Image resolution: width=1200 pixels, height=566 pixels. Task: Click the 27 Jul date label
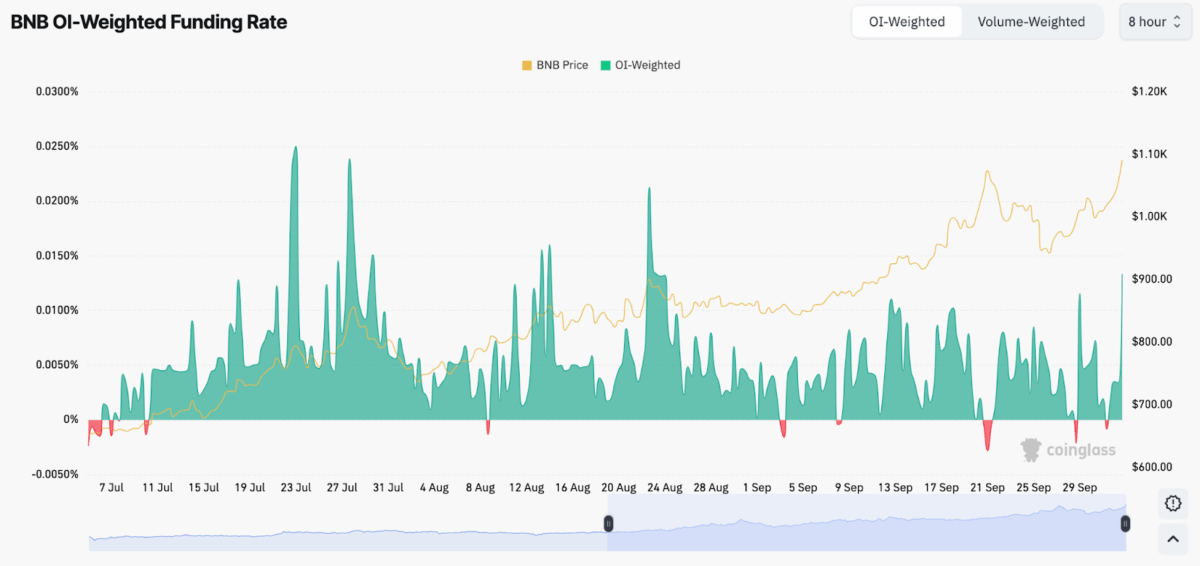coord(342,488)
